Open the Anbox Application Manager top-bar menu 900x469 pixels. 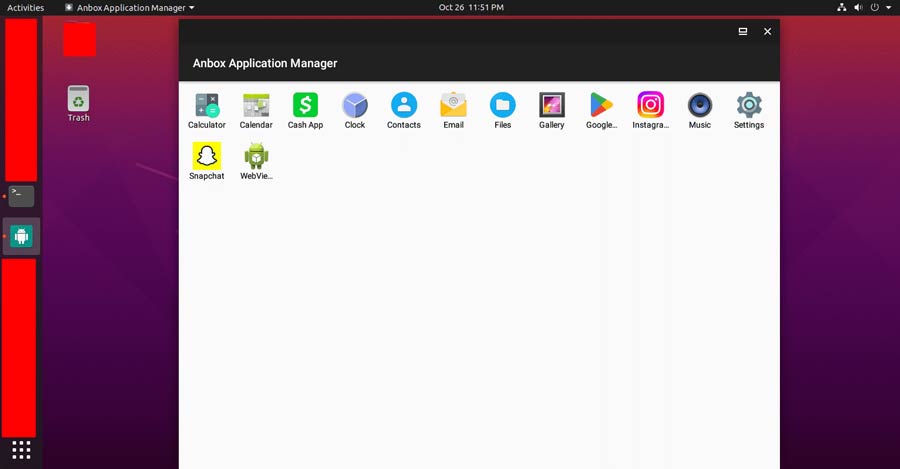pyautogui.click(x=130, y=7)
